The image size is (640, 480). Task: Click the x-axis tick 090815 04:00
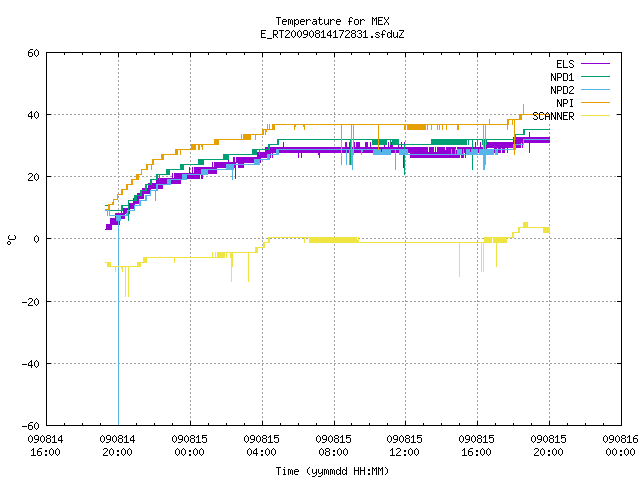[261, 446]
